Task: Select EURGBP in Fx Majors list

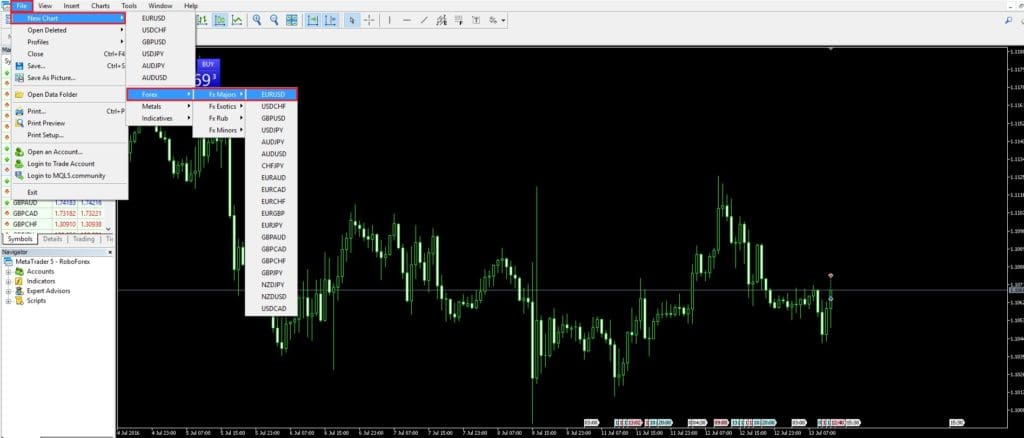Action: 272,213
